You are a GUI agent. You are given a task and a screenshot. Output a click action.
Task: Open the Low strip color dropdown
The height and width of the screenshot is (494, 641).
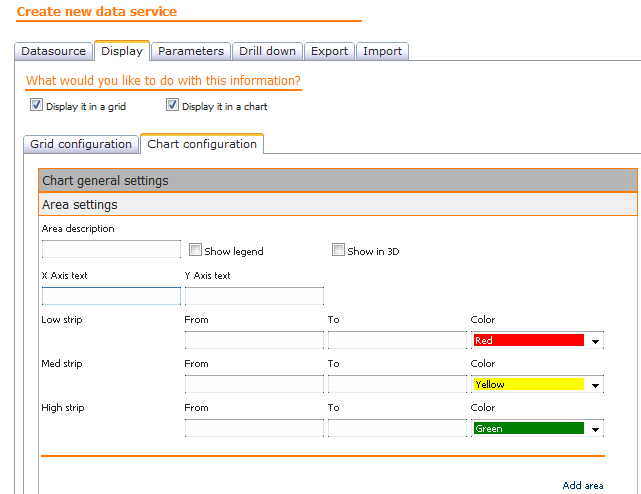pos(596,341)
